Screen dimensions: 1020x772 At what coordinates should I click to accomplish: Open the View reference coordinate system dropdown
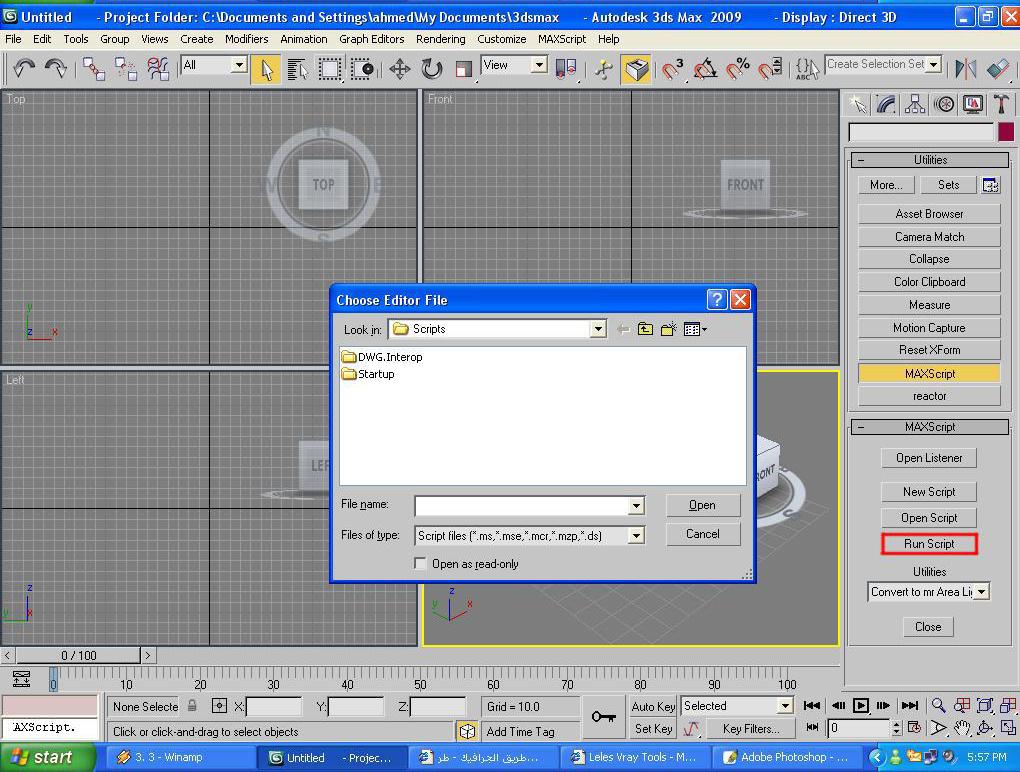pyautogui.click(x=539, y=65)
